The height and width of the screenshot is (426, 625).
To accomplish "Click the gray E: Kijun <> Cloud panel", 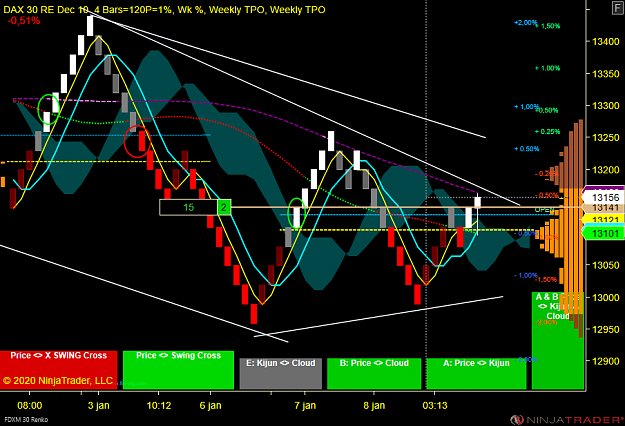I will click(x=281, y=373).
